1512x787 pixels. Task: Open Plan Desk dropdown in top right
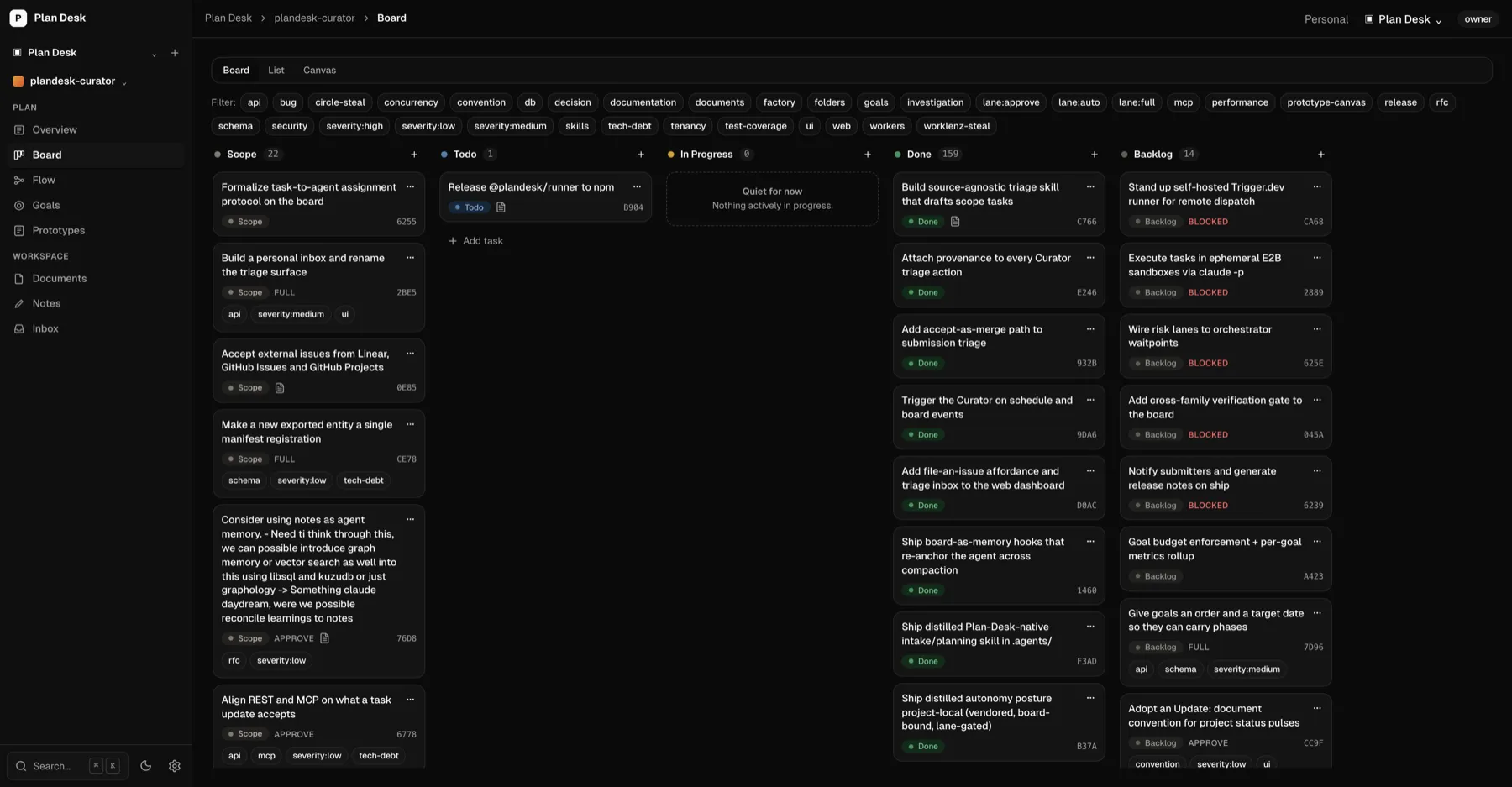pyautogui.click(x=1404, y=19)
